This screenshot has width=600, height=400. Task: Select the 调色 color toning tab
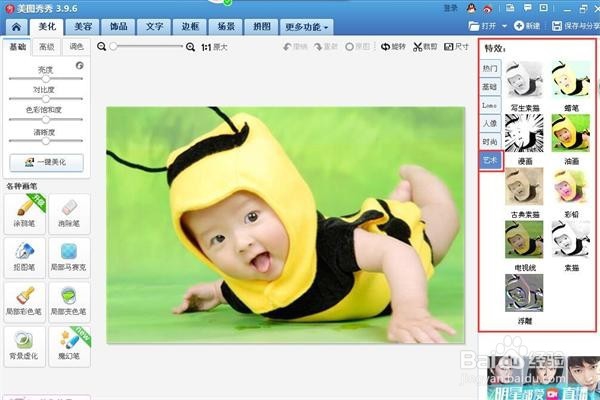coord(76,47)
